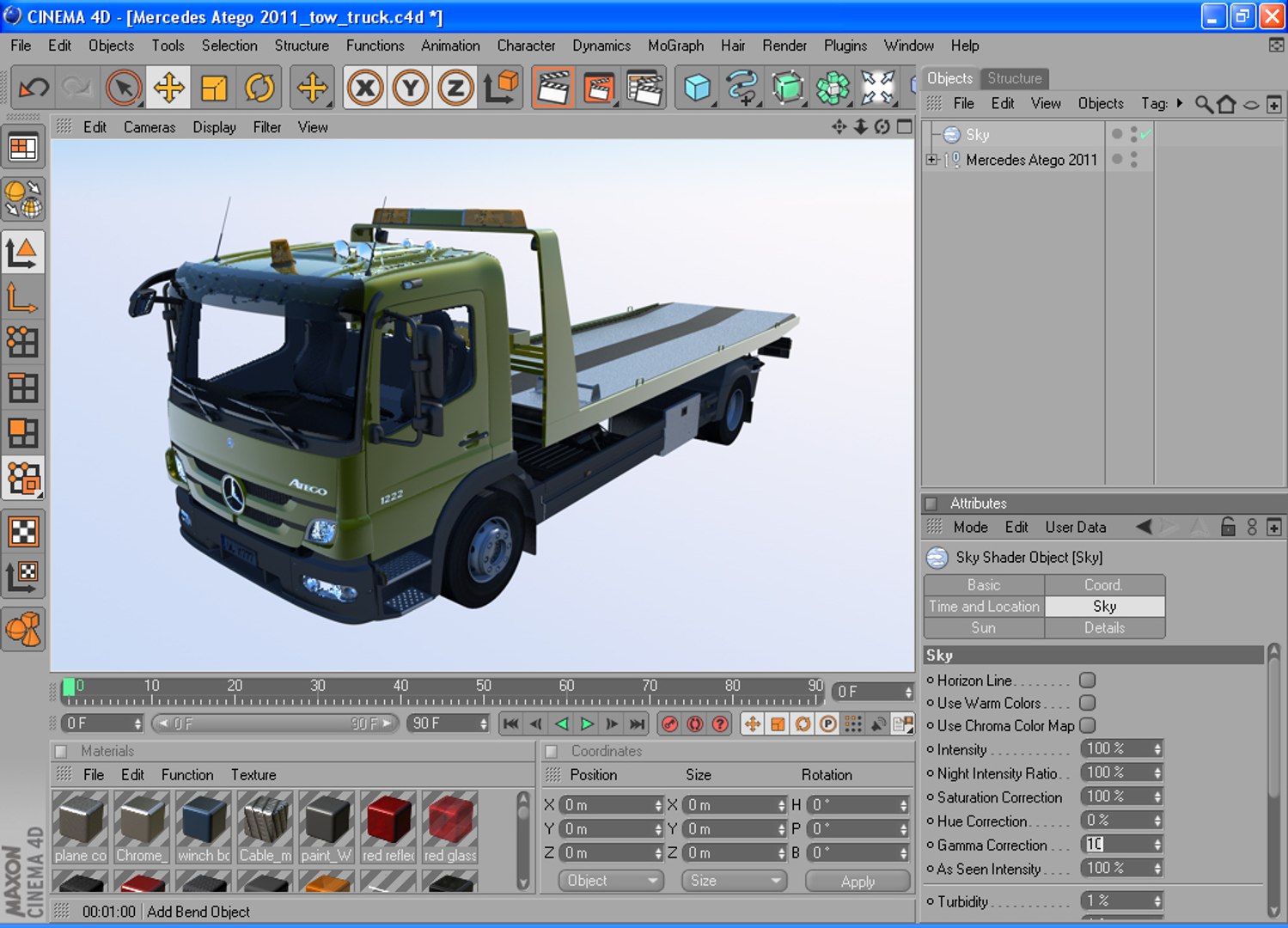Select the red reflect material thumbnail
This screenshot has height=928, width=1288.
[388, 827]
